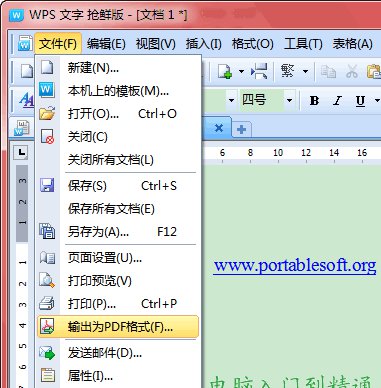The width and height of the screenshot is (381, 388).
Task: Click the Paste clipboard icon
Action: click(374, 71)
